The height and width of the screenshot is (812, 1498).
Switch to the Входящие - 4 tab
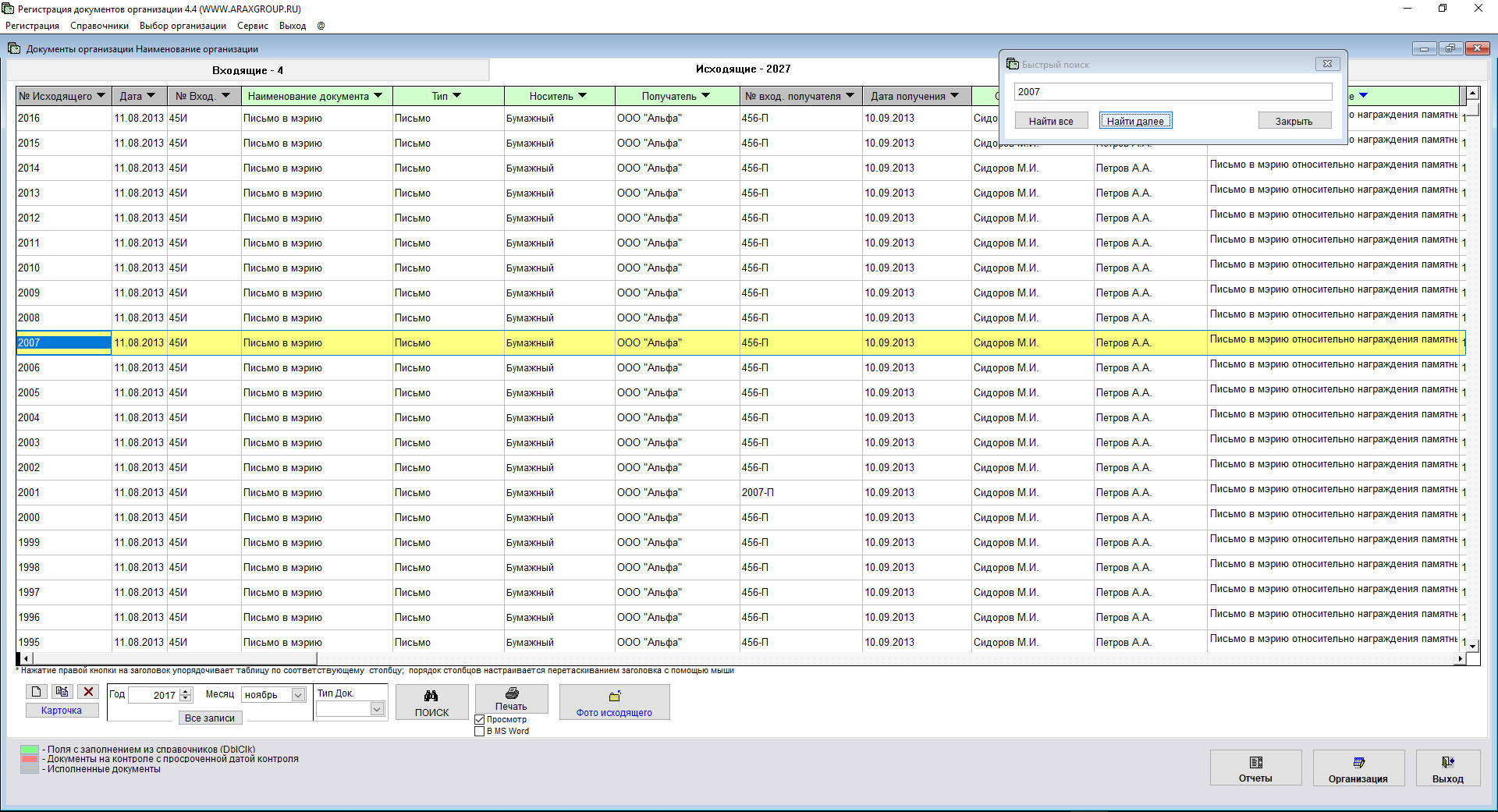247,70
